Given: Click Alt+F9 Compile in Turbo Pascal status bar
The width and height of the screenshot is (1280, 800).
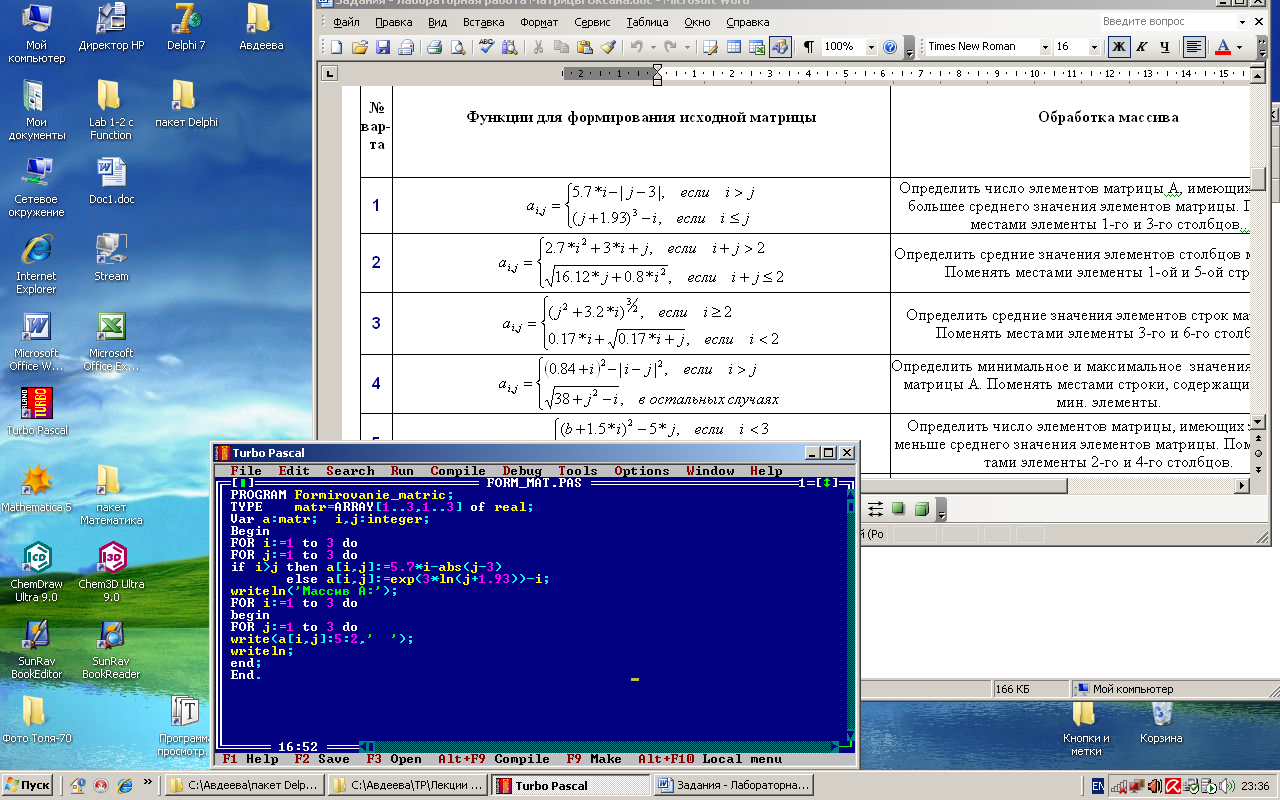Looking at the screenshot, I should (x=494, y=759).
